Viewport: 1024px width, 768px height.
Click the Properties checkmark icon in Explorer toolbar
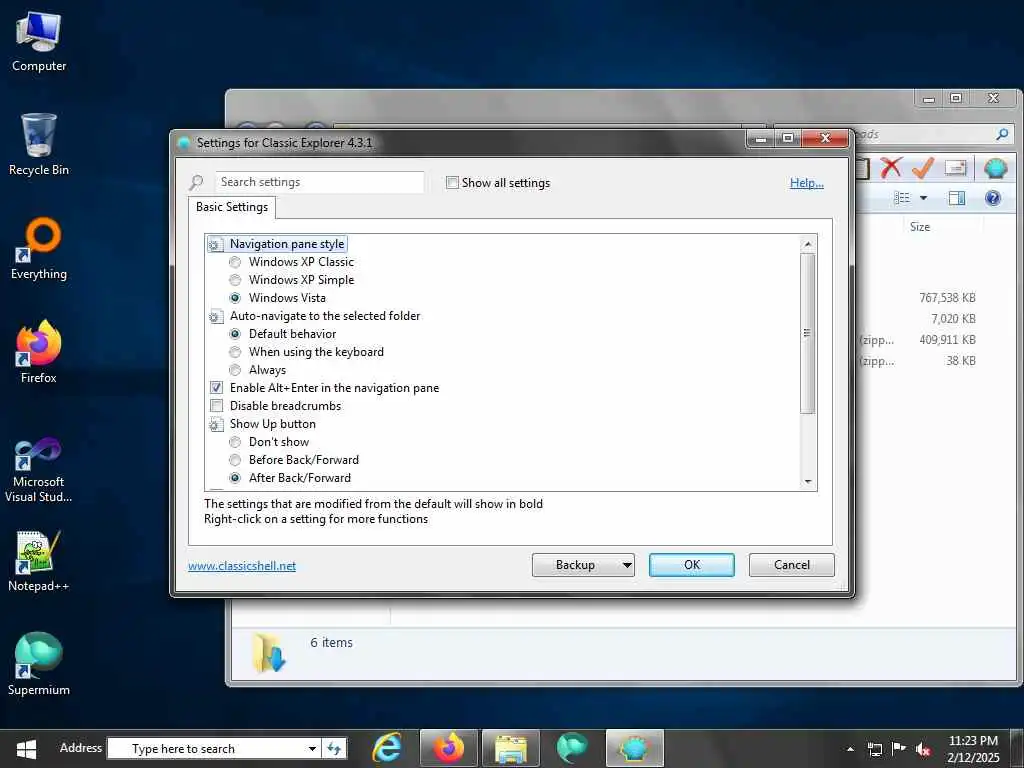click(x=923, y=168)
